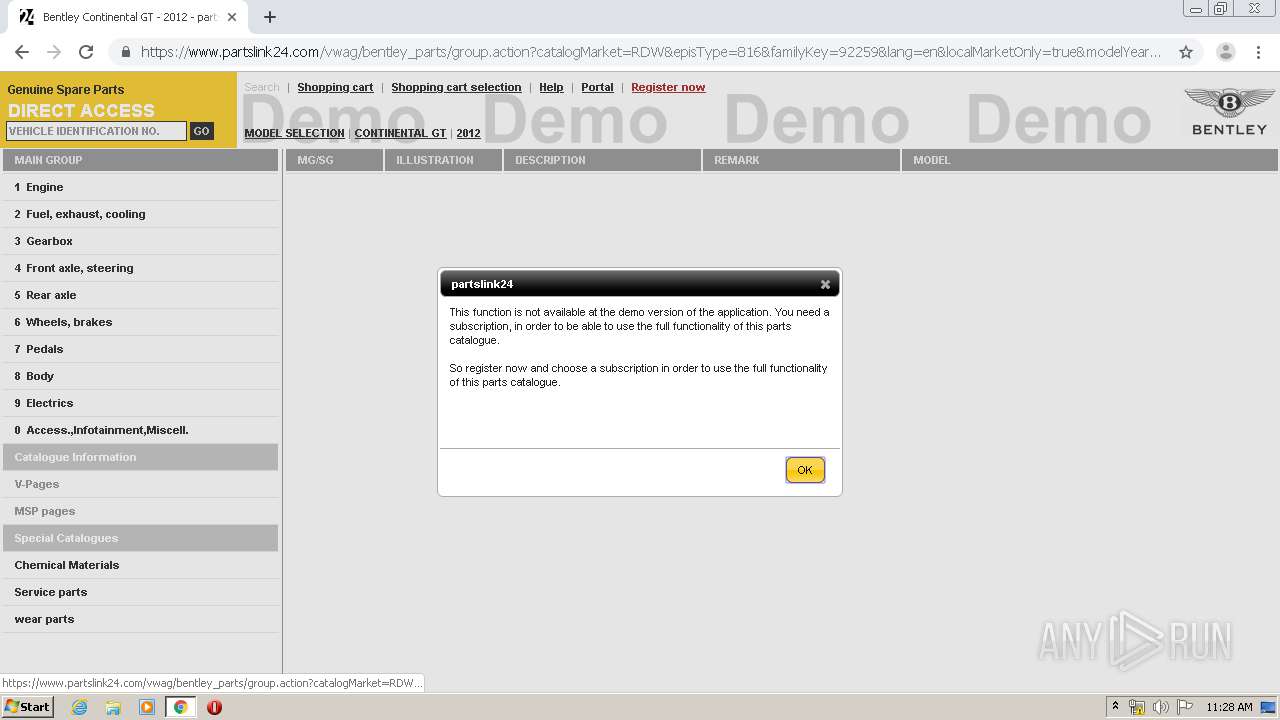Open V-Pages catalogue information
The height and width of the screenshot is (720, 1280).
(x=140, y=484)
